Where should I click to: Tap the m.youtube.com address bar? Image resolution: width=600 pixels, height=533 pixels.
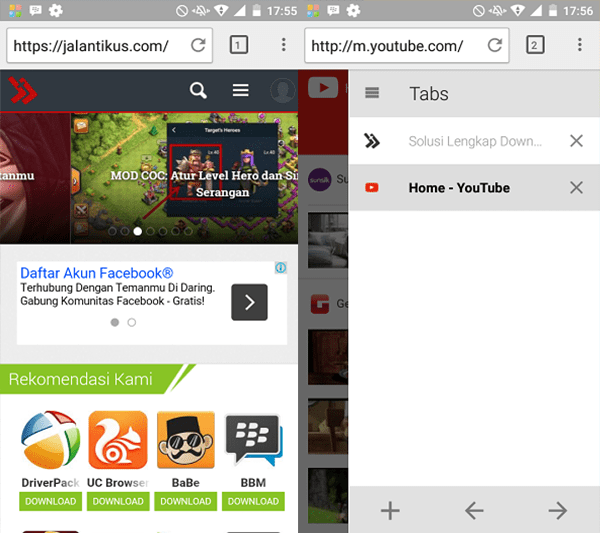[406, 45]
